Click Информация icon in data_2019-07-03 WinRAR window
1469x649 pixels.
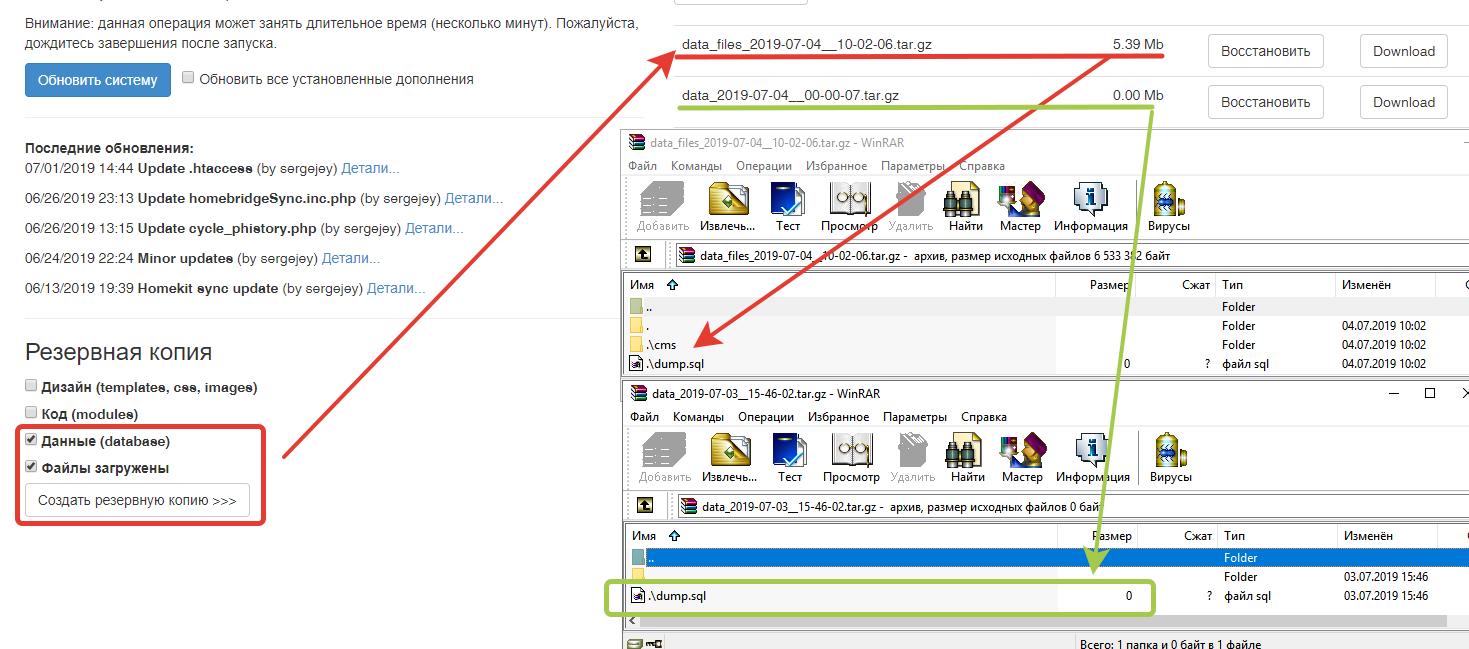(x=1093, y=458)
